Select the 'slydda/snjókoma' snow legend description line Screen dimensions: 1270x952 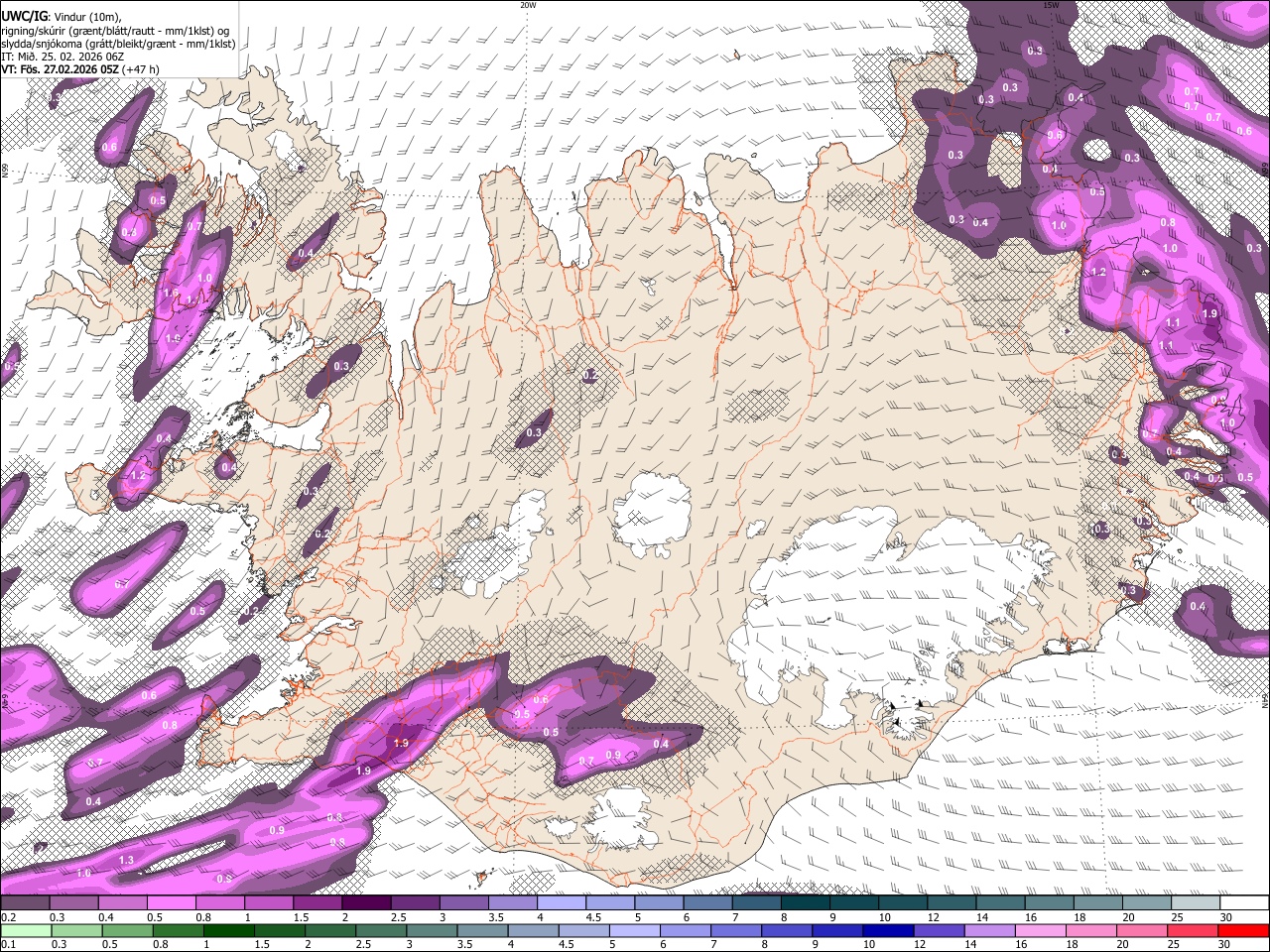pos(118,44)
